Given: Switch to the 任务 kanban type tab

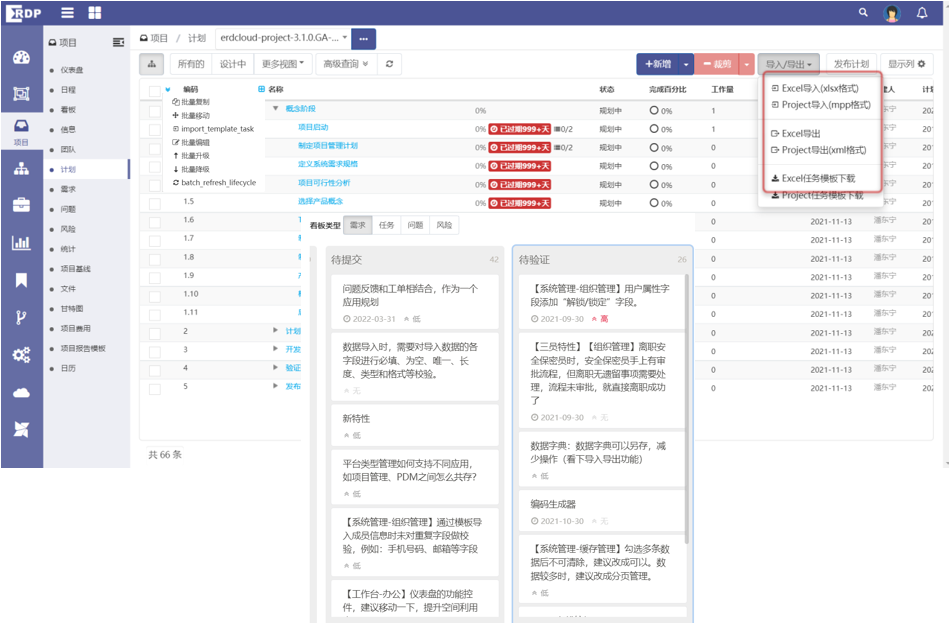Looking at the screenshot, I should coord(386,226).
